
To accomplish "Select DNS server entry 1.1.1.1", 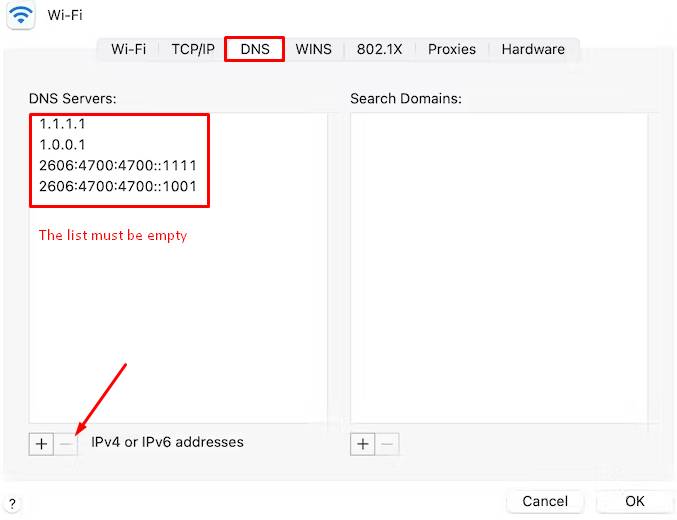I will (61, 125).
